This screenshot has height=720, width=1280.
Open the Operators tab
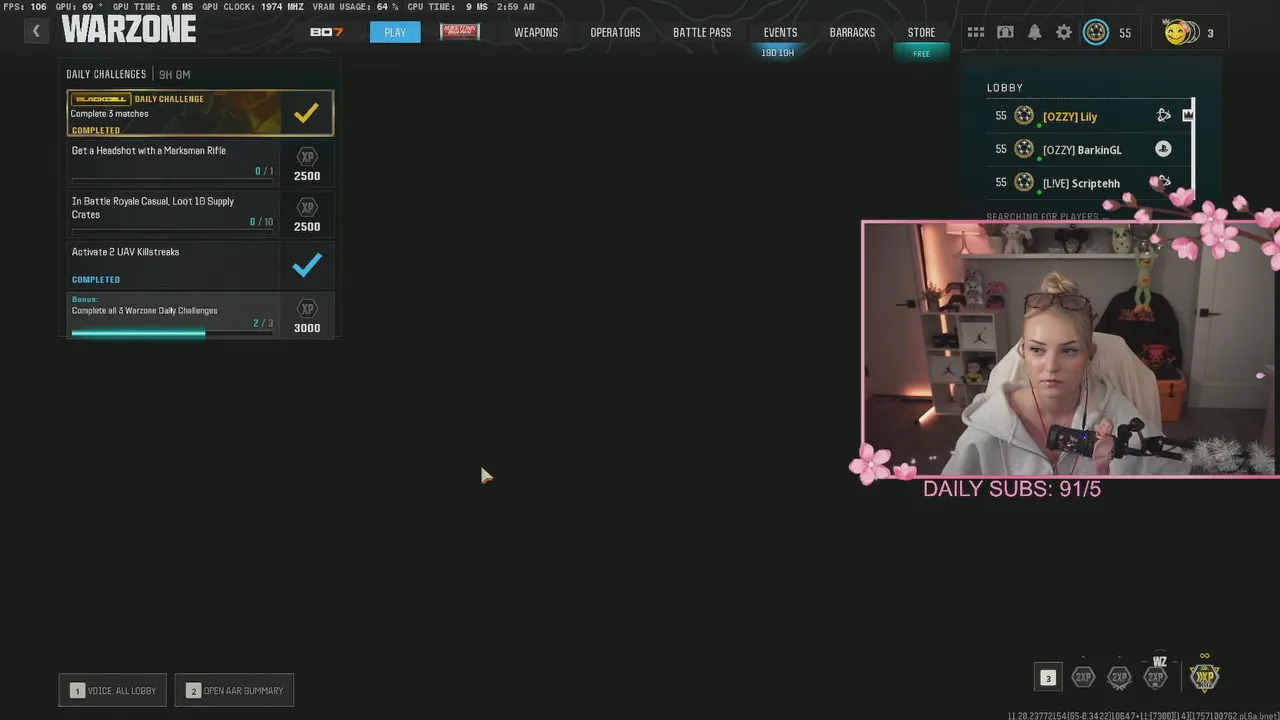coord(615,32)
